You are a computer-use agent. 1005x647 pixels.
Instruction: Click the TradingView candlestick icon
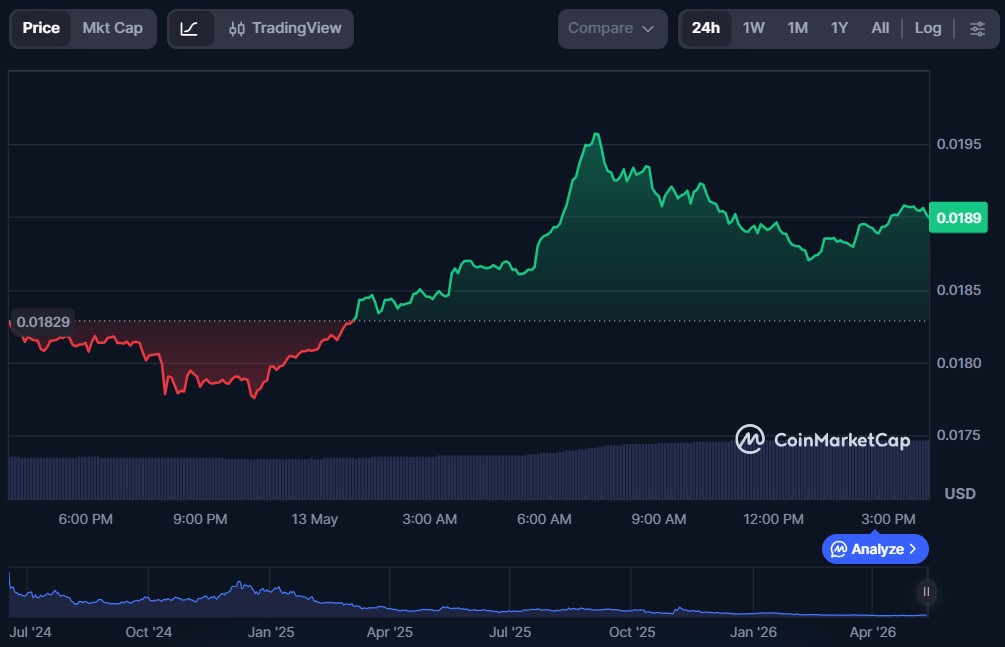click(x=237, y=29)
